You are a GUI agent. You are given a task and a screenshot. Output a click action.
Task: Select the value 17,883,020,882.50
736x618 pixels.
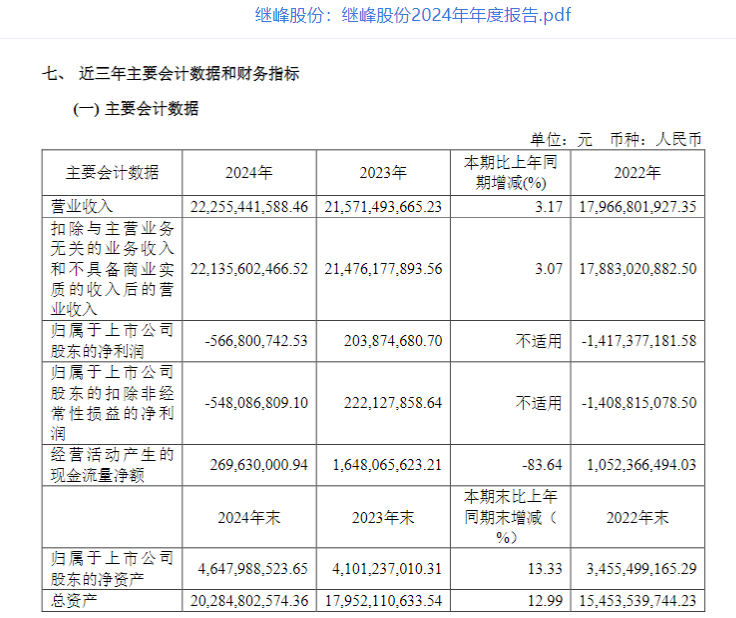637,269
